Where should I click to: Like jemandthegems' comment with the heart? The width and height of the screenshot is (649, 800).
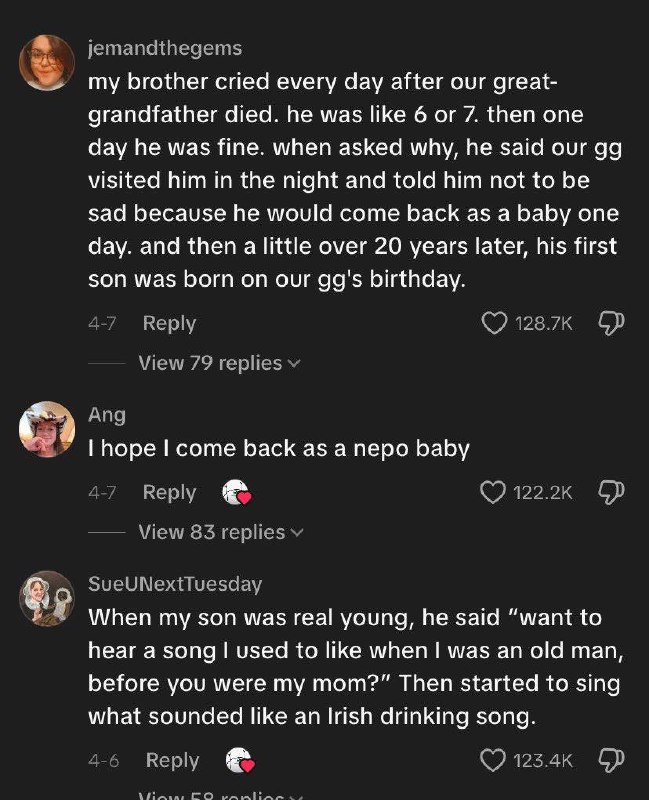(494, 323)
